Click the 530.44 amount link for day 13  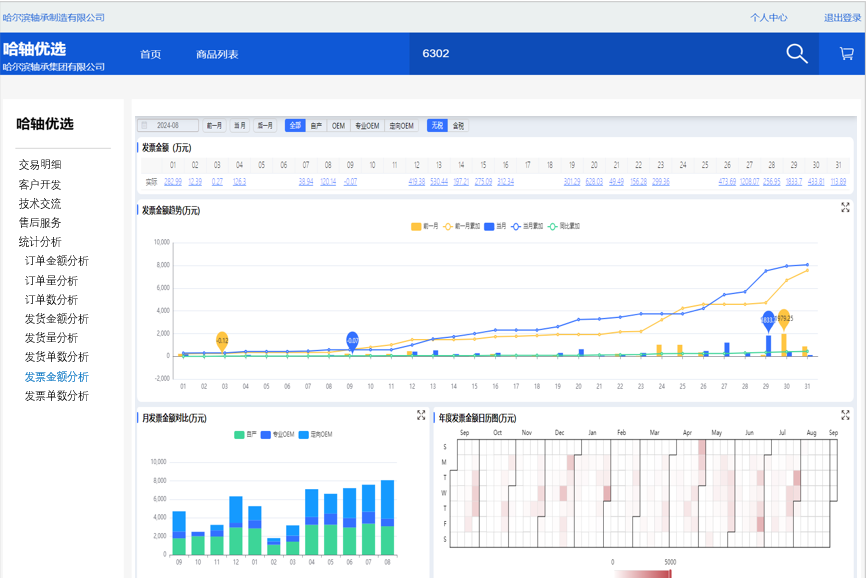(x=438, y=182)
